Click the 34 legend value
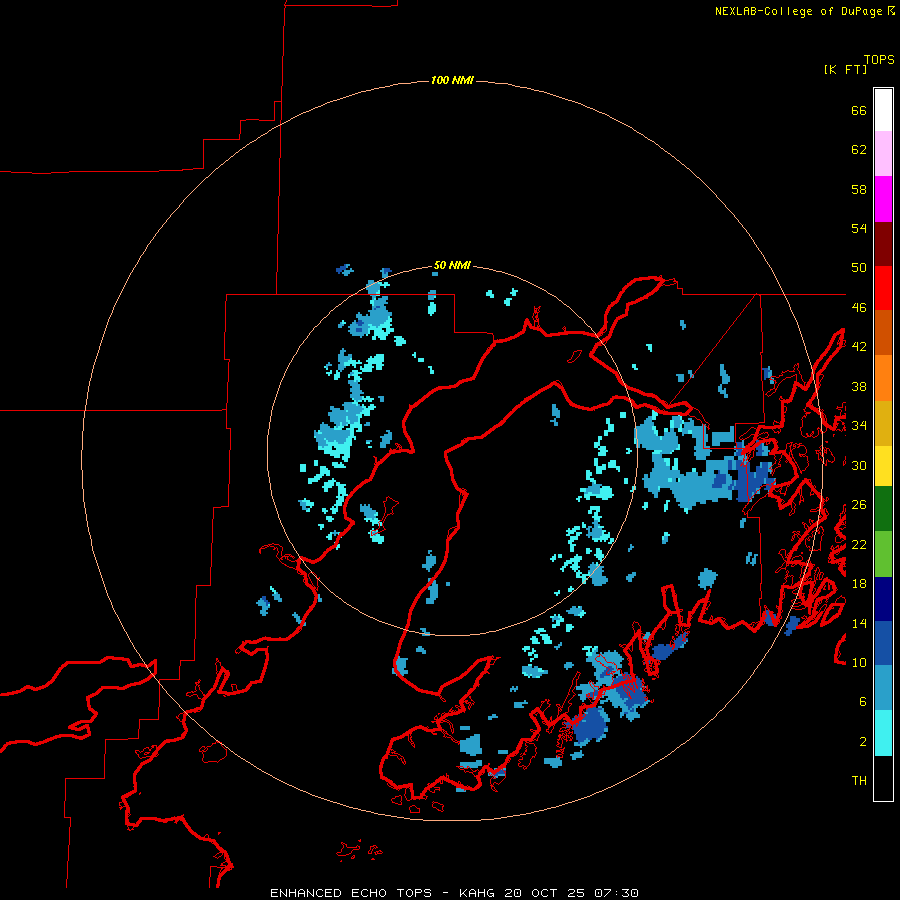Image resolution: width=900 pixels, height=900 pixels. (x=859, y=426)
